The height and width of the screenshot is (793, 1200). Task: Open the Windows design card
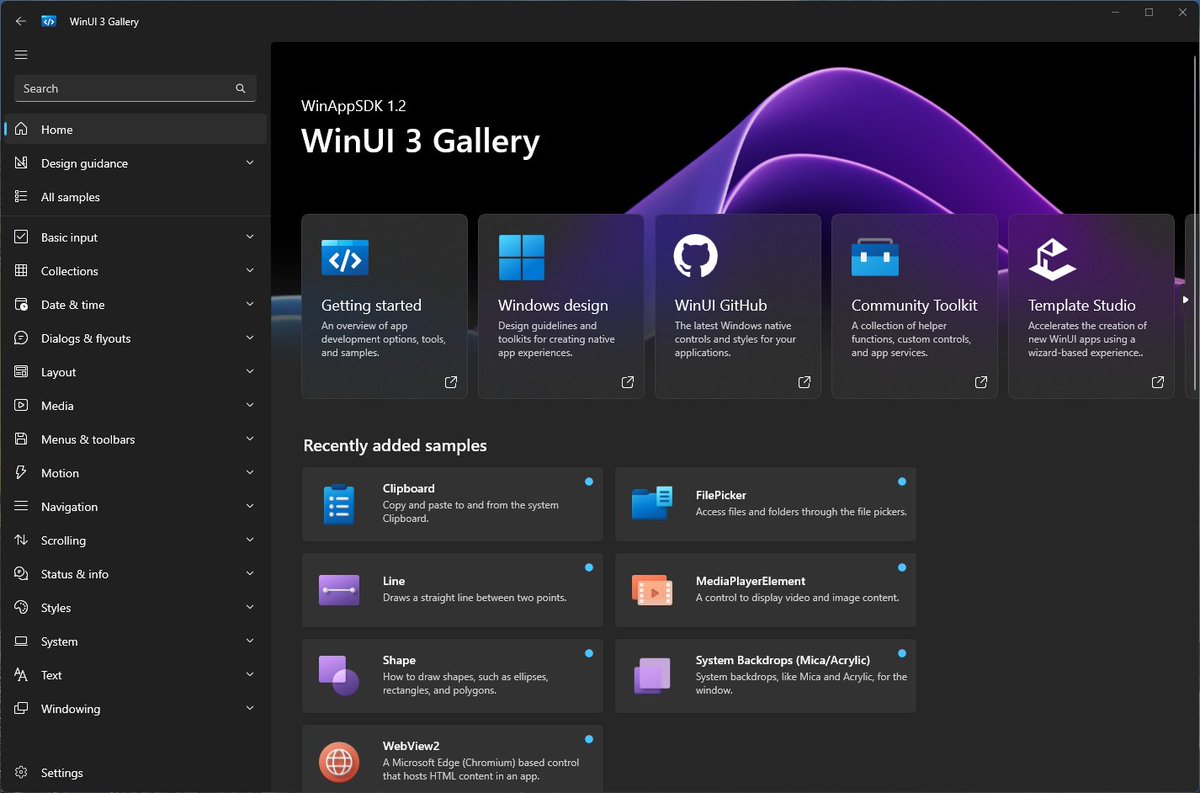click(x=561, y=306)
